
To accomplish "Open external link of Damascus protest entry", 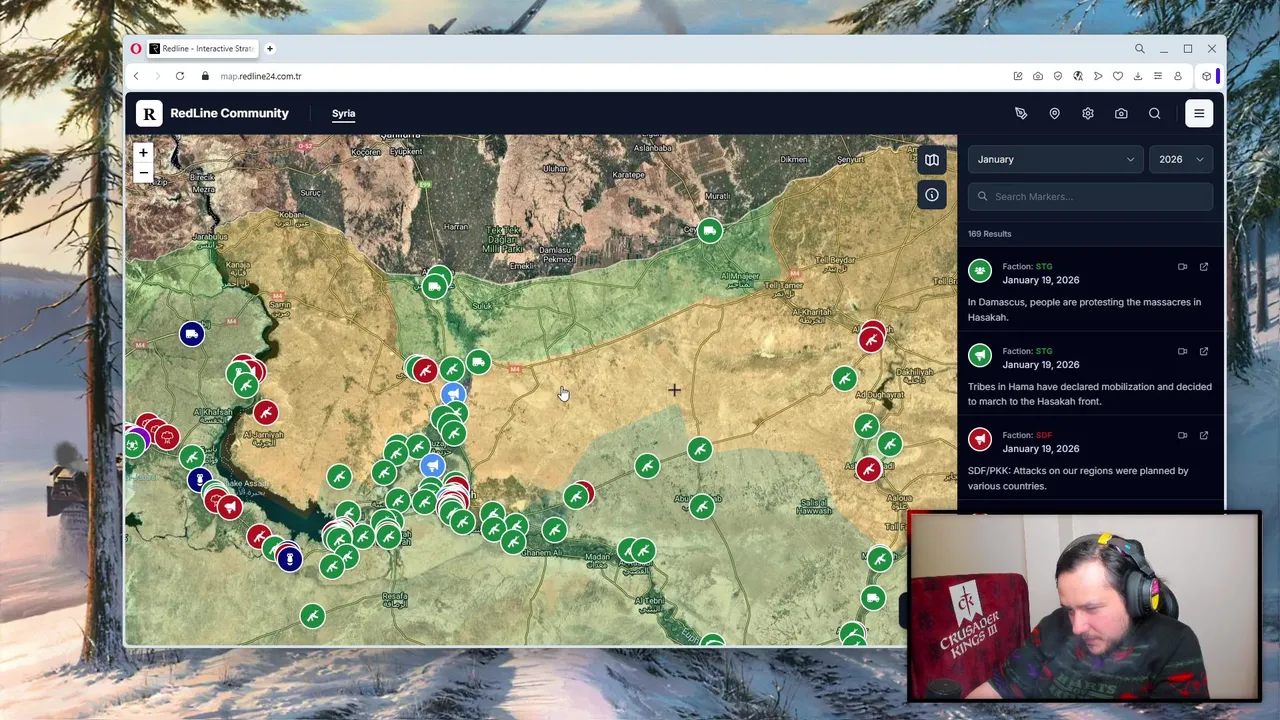I will click(x=1204, y=267).
